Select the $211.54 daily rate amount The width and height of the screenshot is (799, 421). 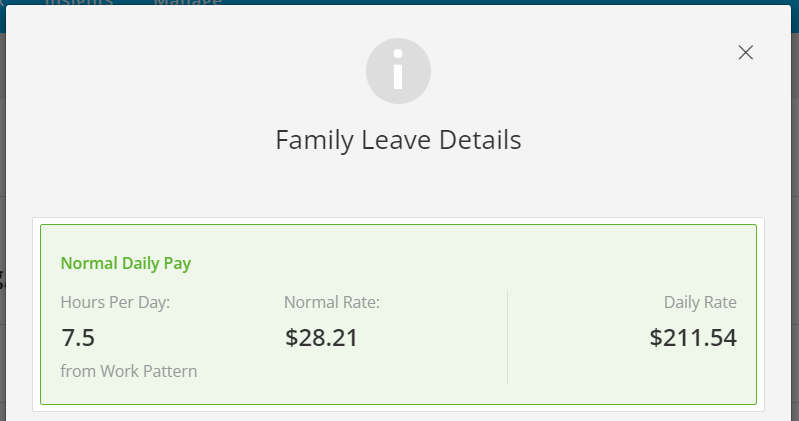point(693,337)
